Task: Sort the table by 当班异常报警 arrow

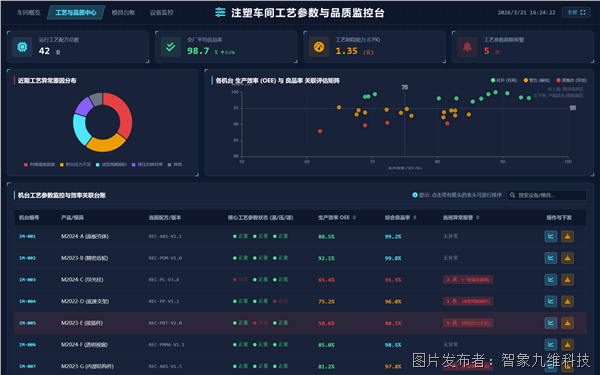Action: 478,217
